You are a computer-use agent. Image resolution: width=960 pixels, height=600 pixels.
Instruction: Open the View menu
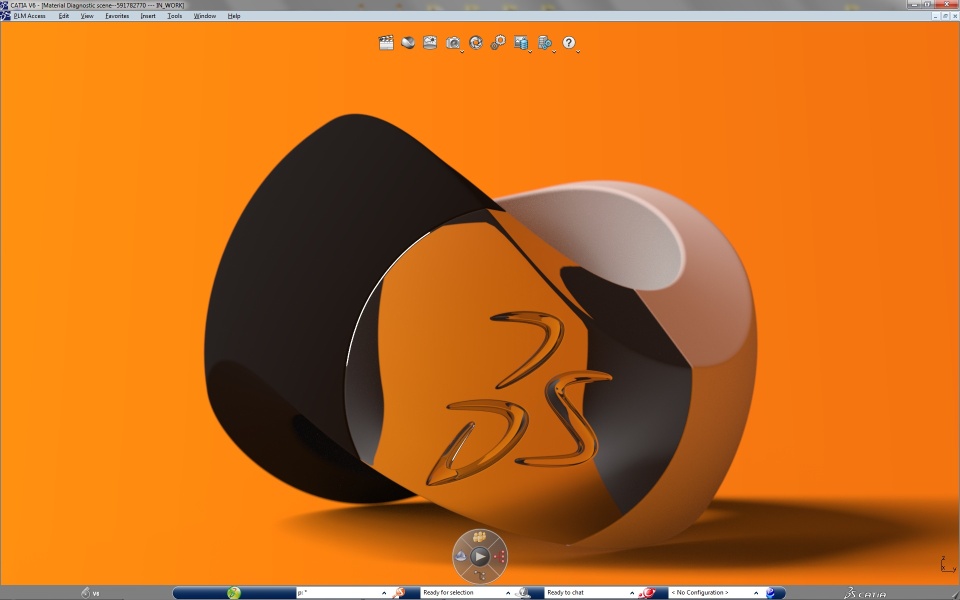(x=87, y=16)
